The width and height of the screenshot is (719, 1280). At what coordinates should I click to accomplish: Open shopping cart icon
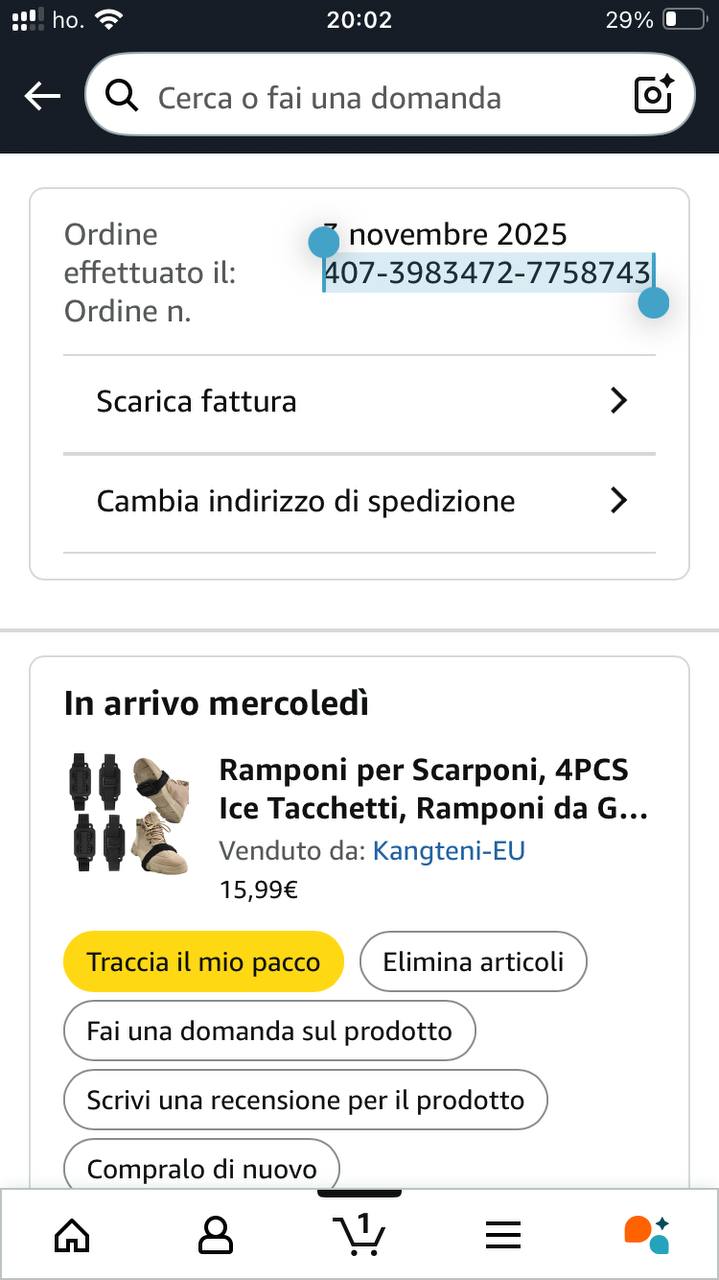358,1235
